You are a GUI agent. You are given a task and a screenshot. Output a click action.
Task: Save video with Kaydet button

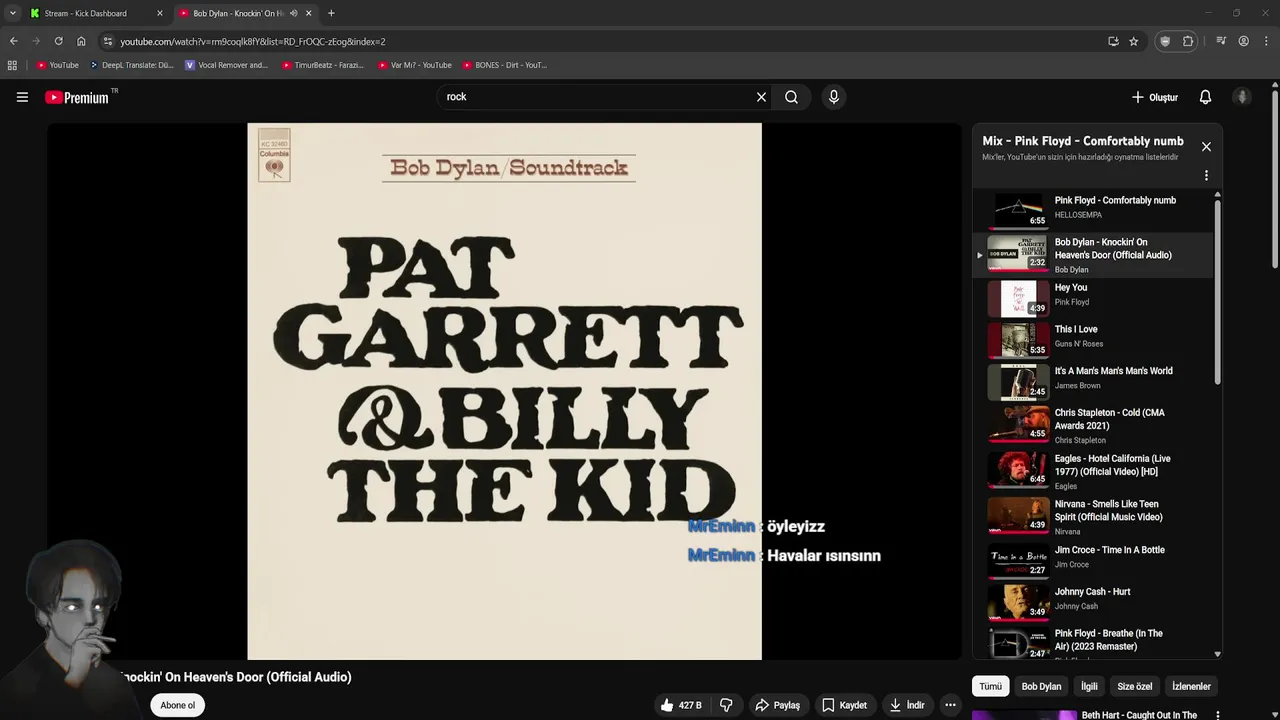[x=844, y=705]
